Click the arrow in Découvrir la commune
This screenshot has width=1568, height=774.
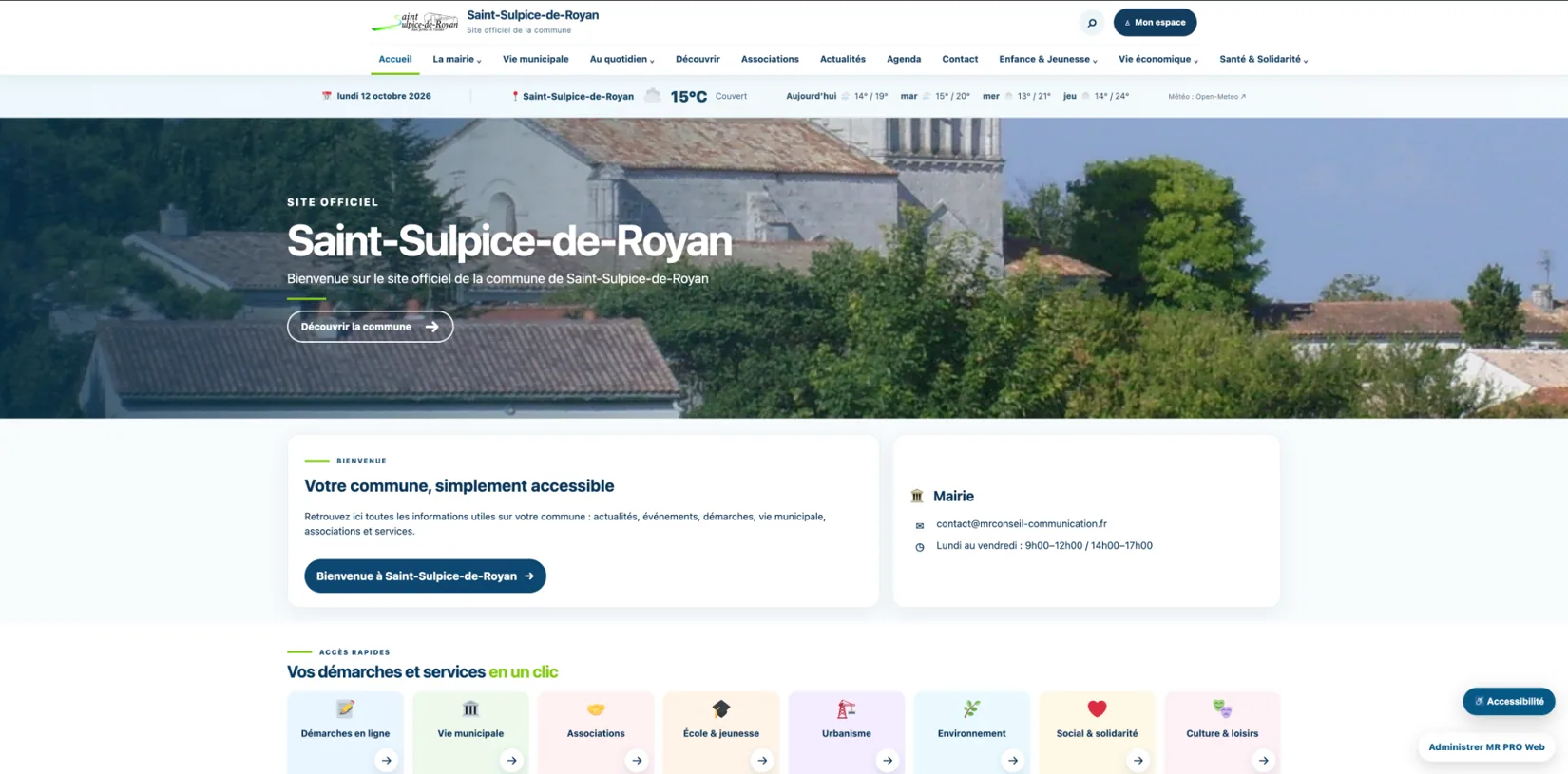click(432, 327)
